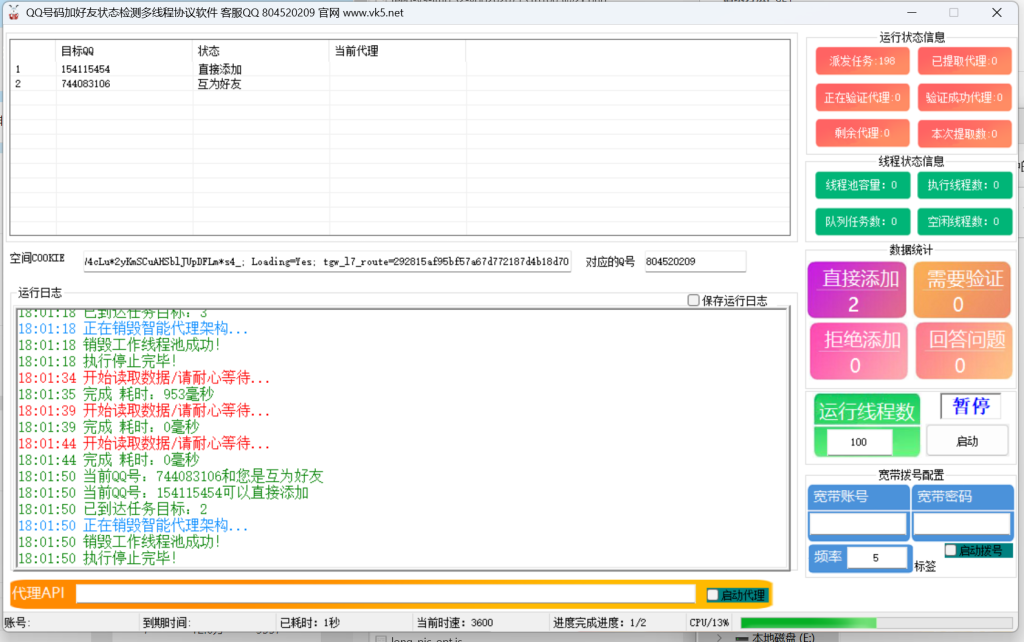Viewport: 1024px width, 642px height.
Task: Click the 验证成功代理:0 button
Action: pos(965,97)
